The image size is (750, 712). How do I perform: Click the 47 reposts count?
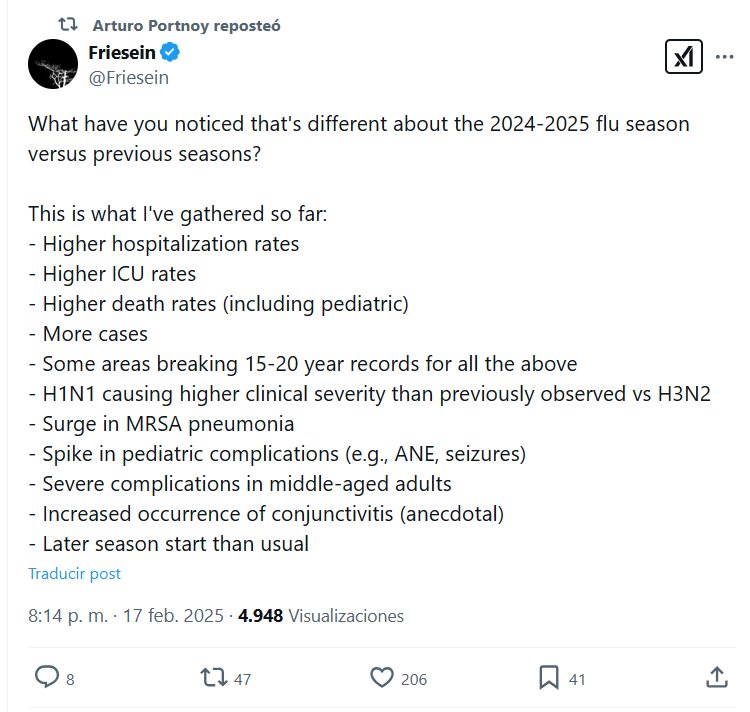242,679
